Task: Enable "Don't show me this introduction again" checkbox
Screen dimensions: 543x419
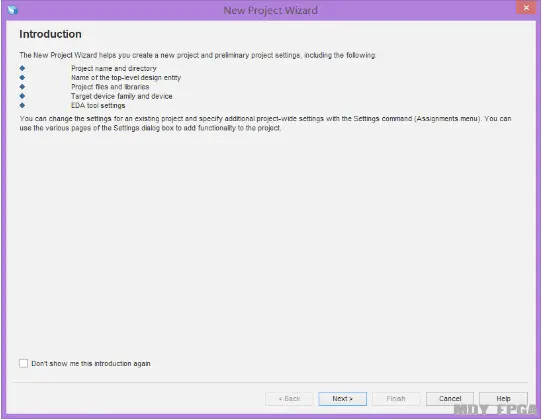Action: coord(24,363)
